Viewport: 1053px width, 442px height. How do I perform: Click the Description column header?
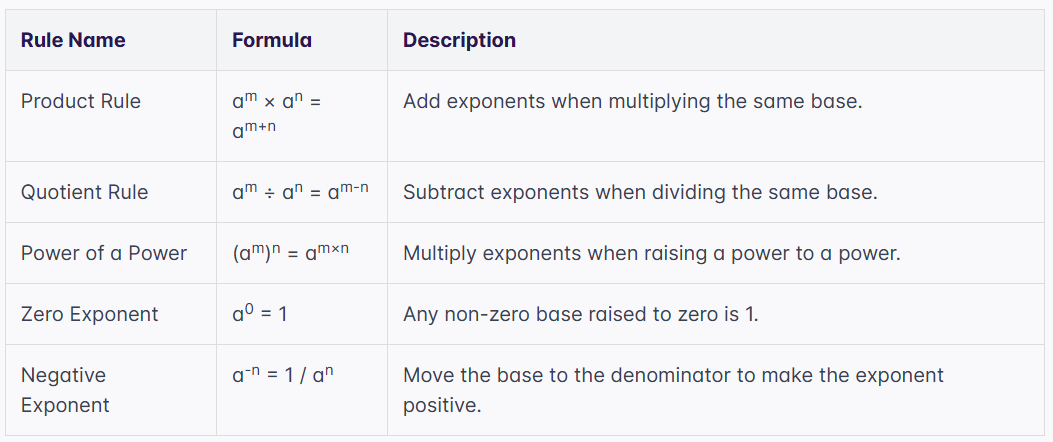click(459, 40)
